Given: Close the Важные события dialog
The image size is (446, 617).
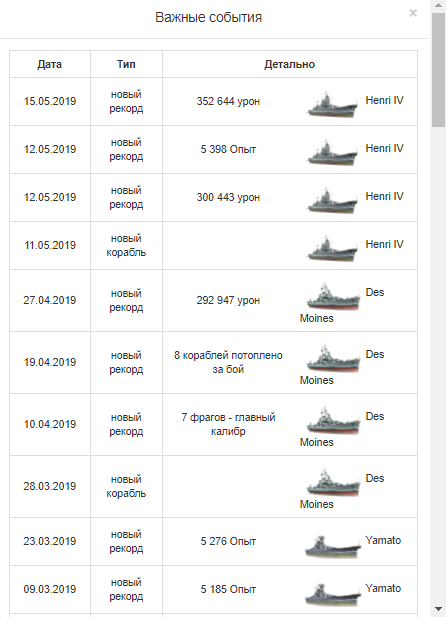Looking at the screenshot, I should (x=413, y=13).
